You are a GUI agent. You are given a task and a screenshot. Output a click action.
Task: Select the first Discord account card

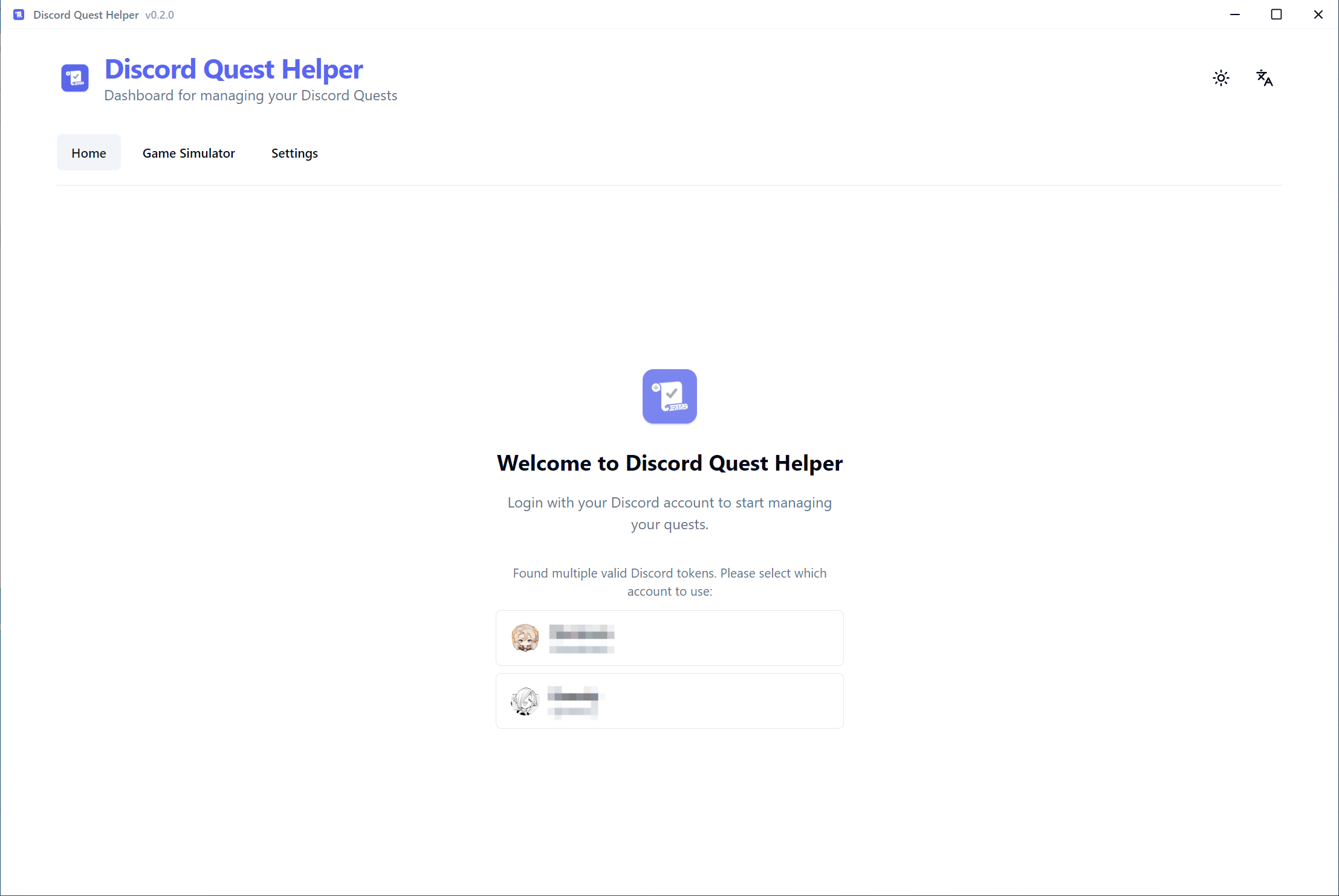669,637
